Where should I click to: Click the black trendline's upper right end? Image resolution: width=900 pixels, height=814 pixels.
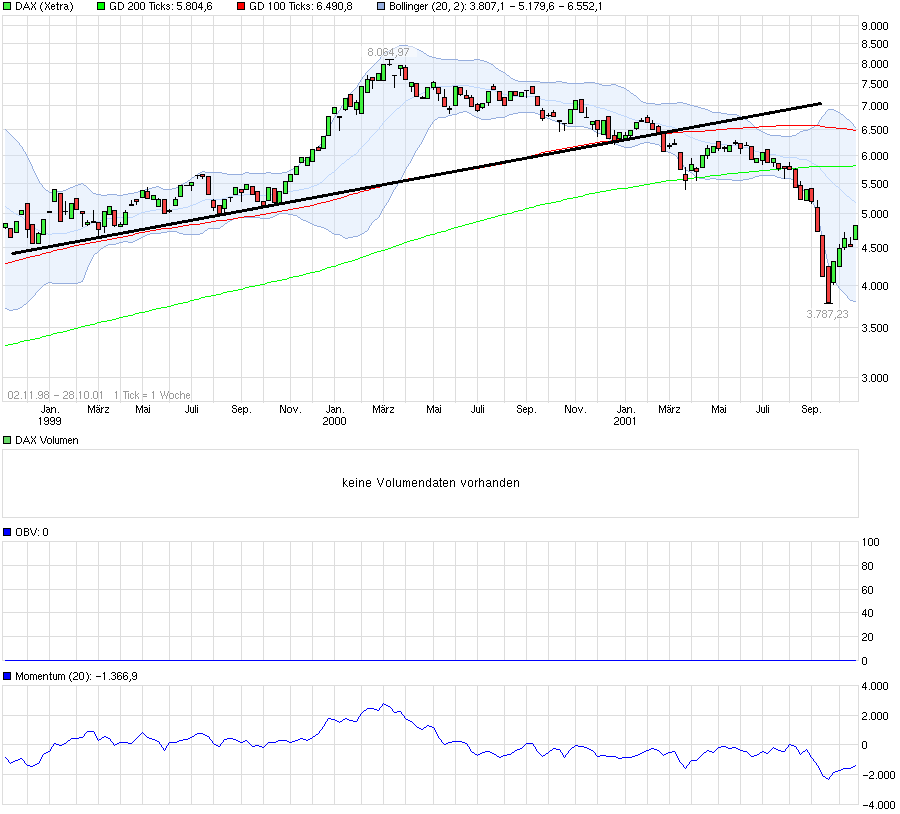[x=820, y=104]
